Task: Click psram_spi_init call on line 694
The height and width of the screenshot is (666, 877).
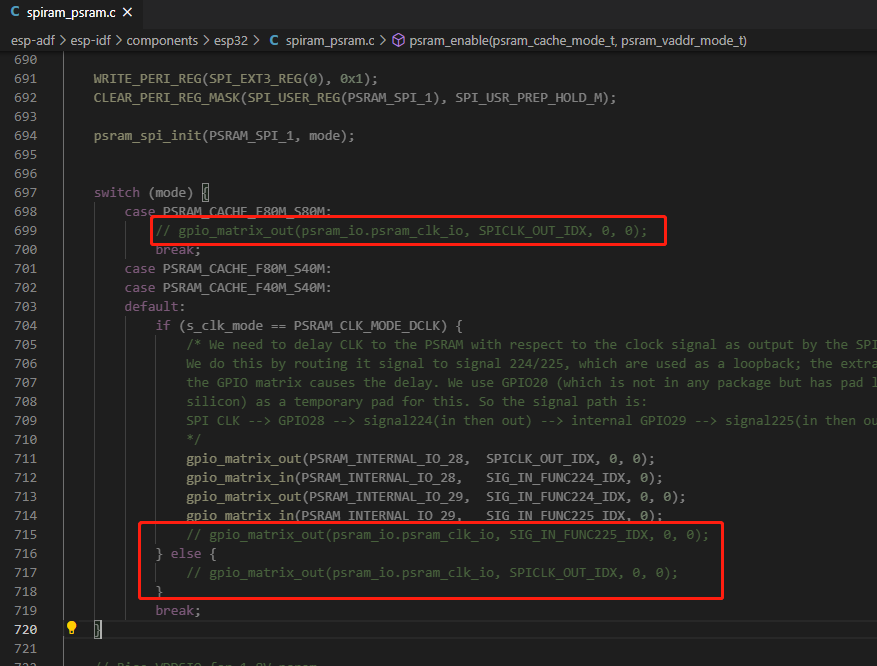Action: [147, 136]
